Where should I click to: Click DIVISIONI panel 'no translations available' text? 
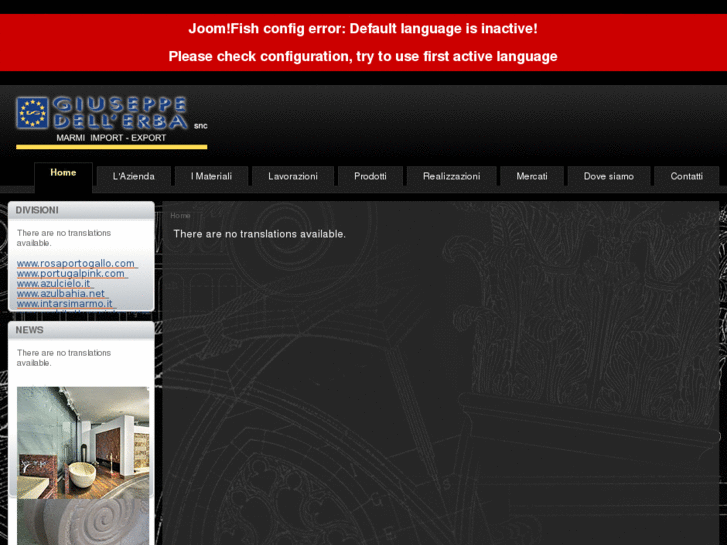[x=64, y=238]
